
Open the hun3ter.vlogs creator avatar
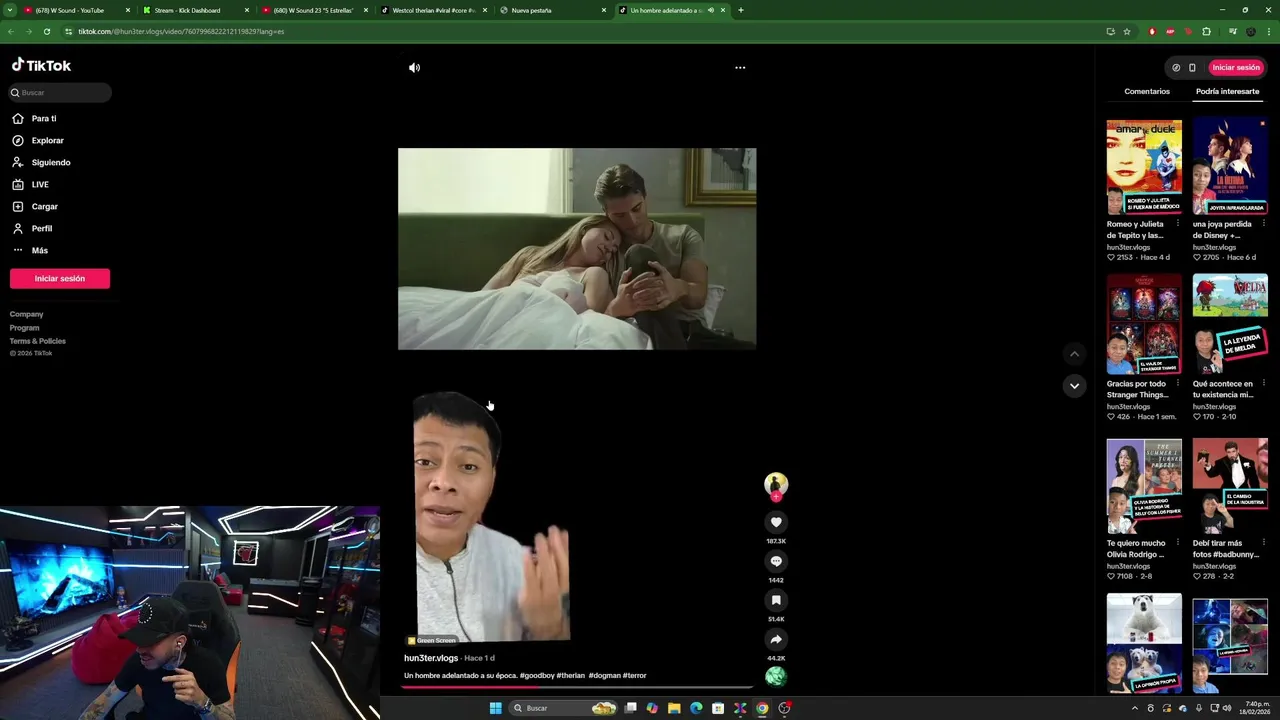pyautogui.click(x=776, y=484)
